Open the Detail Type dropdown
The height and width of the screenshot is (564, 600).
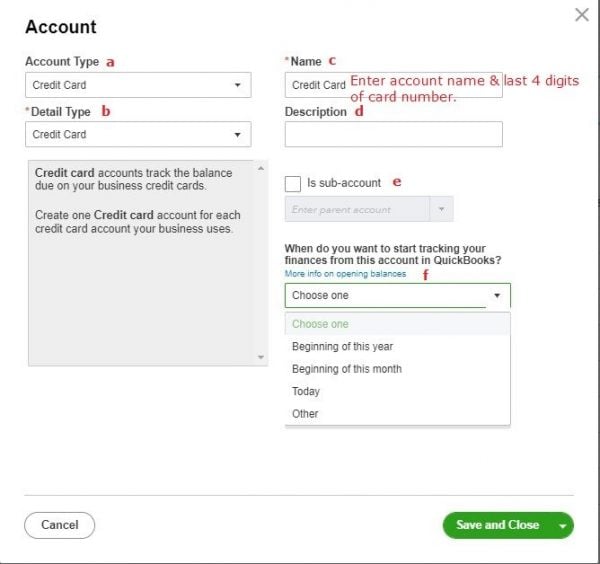click(137, 134)
